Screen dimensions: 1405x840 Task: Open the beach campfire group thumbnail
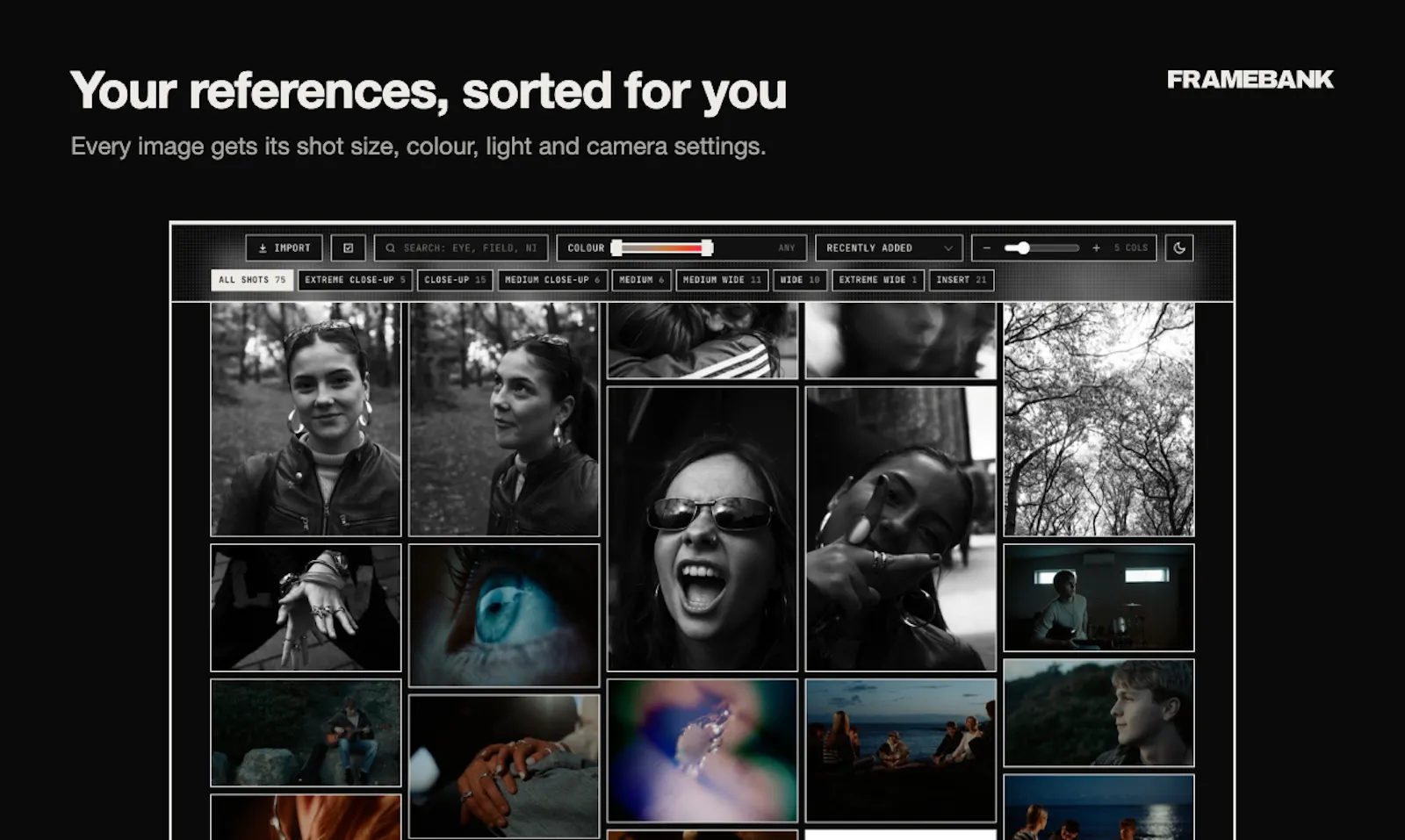(x=901, y=750)
